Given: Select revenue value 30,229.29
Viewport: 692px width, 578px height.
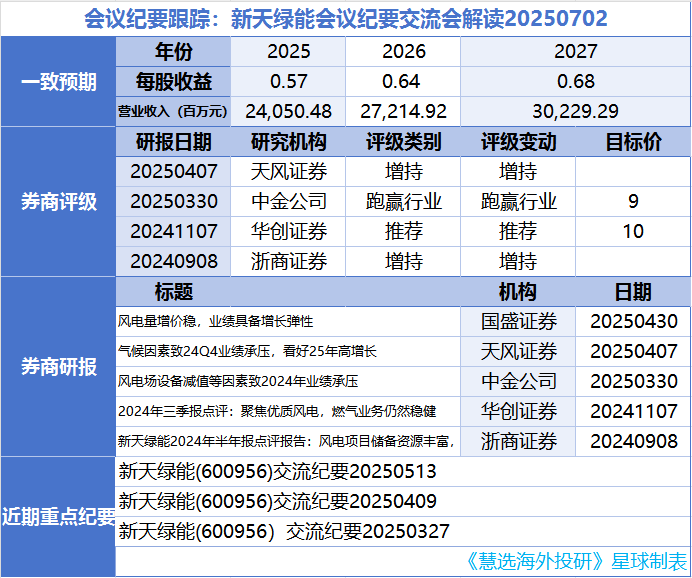Looking at the screenshot, I should pos(575,111).
